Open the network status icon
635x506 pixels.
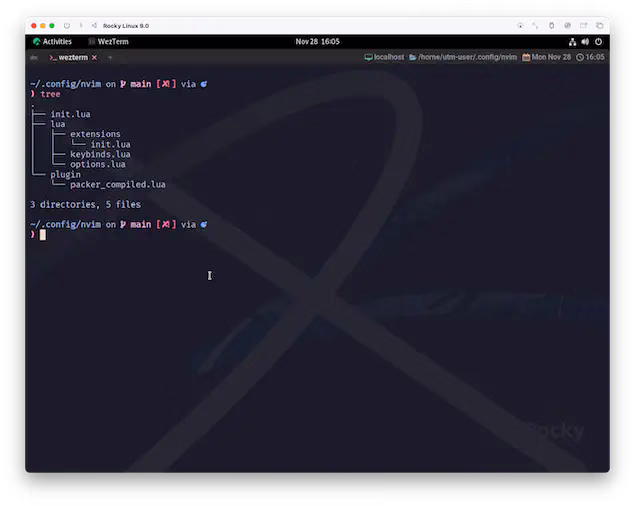(572, 42)
